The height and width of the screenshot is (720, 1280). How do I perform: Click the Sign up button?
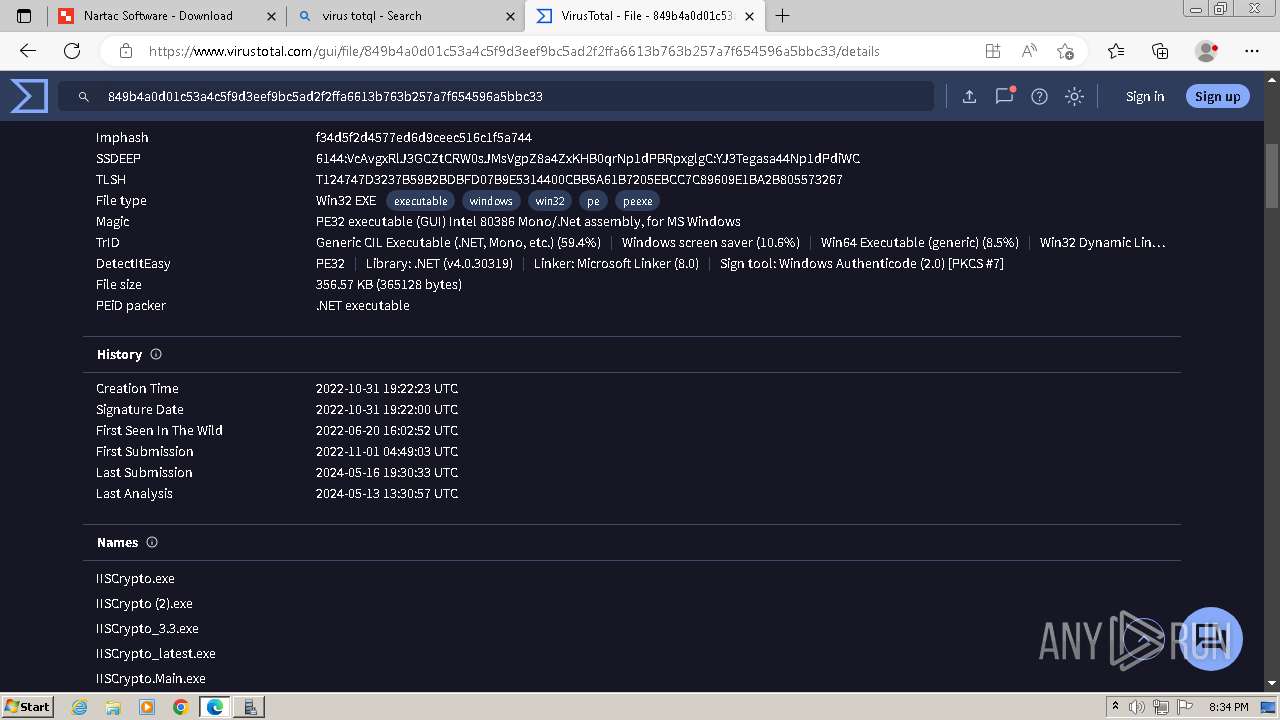[1217, 96]
